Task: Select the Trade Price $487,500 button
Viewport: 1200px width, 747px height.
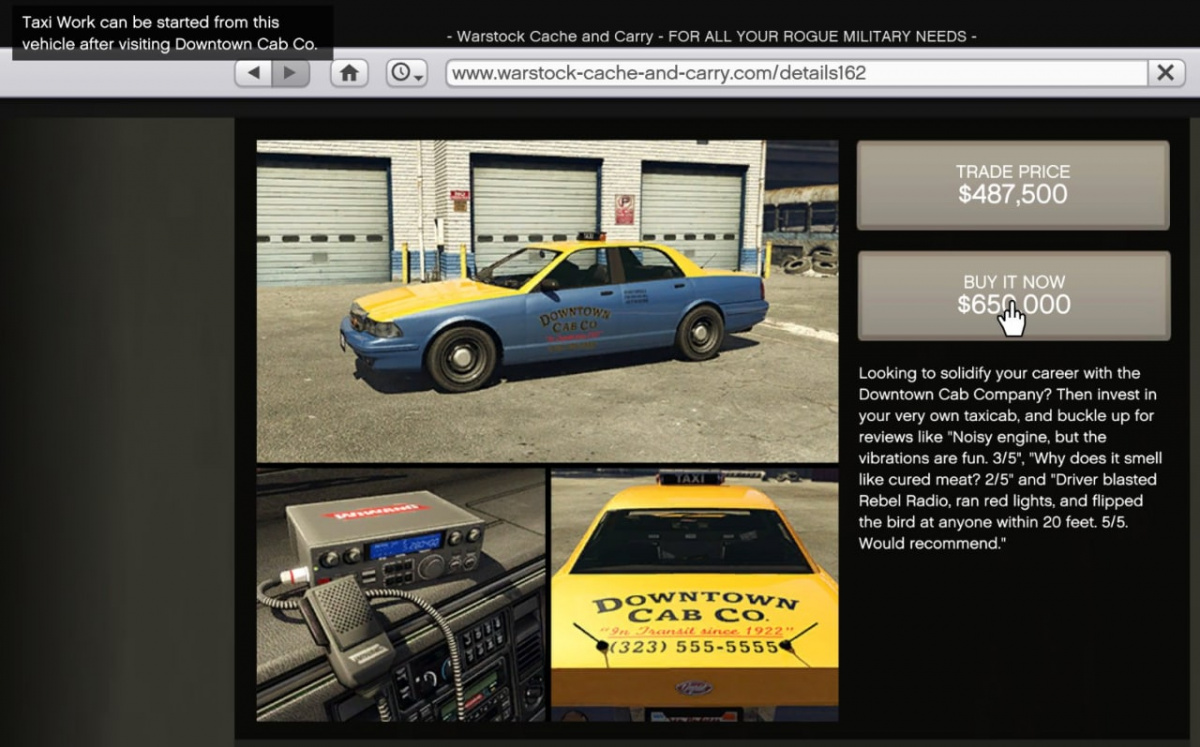Action: click(1013, 185)
